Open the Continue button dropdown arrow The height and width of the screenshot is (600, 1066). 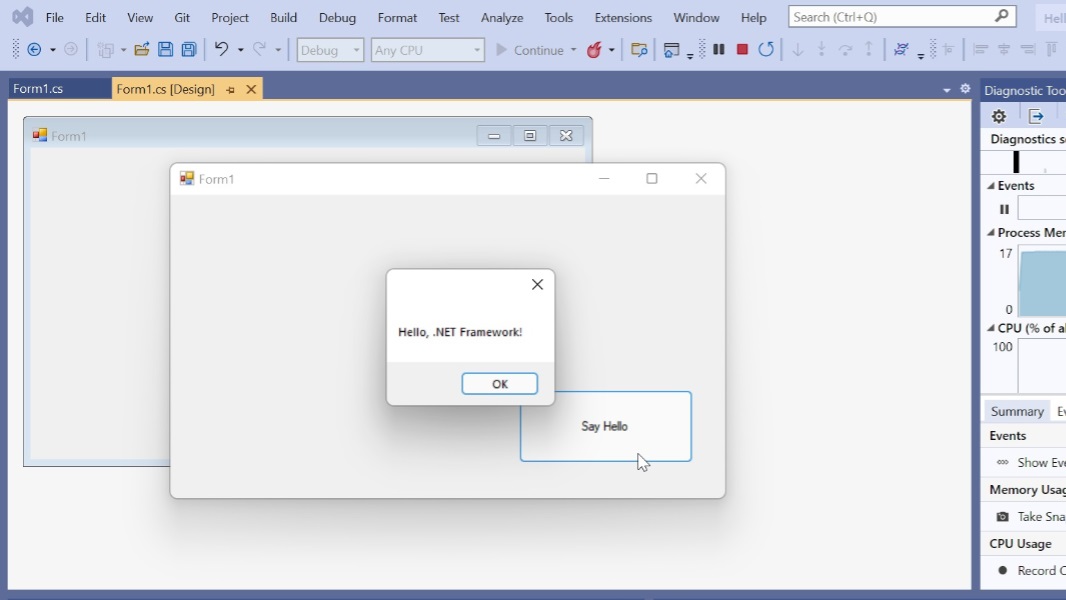574,51
